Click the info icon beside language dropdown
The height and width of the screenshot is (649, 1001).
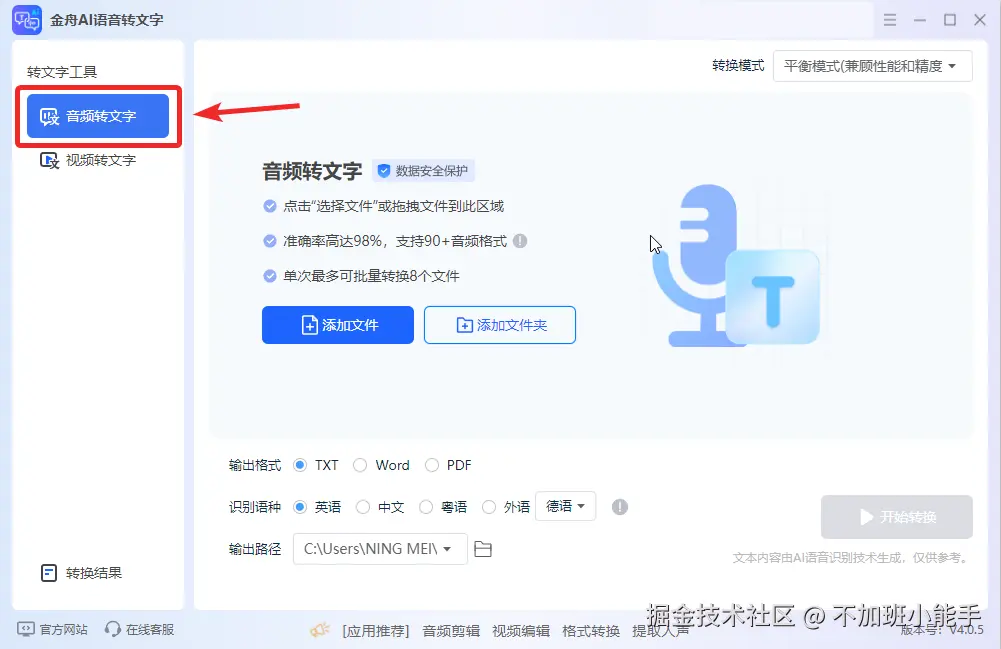click(x=620, y=507)
